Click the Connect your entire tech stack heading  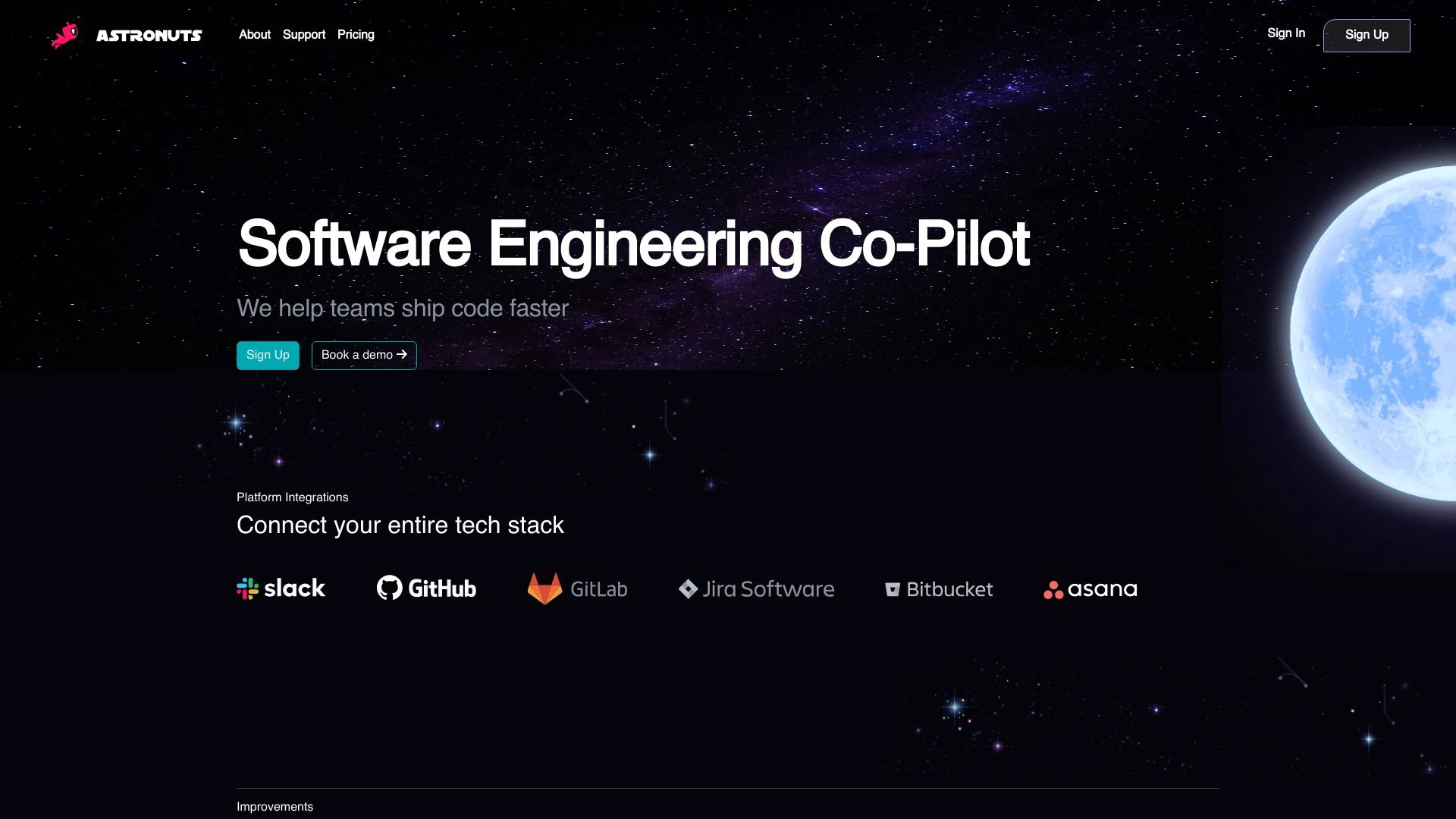click(x=400, y=524)
